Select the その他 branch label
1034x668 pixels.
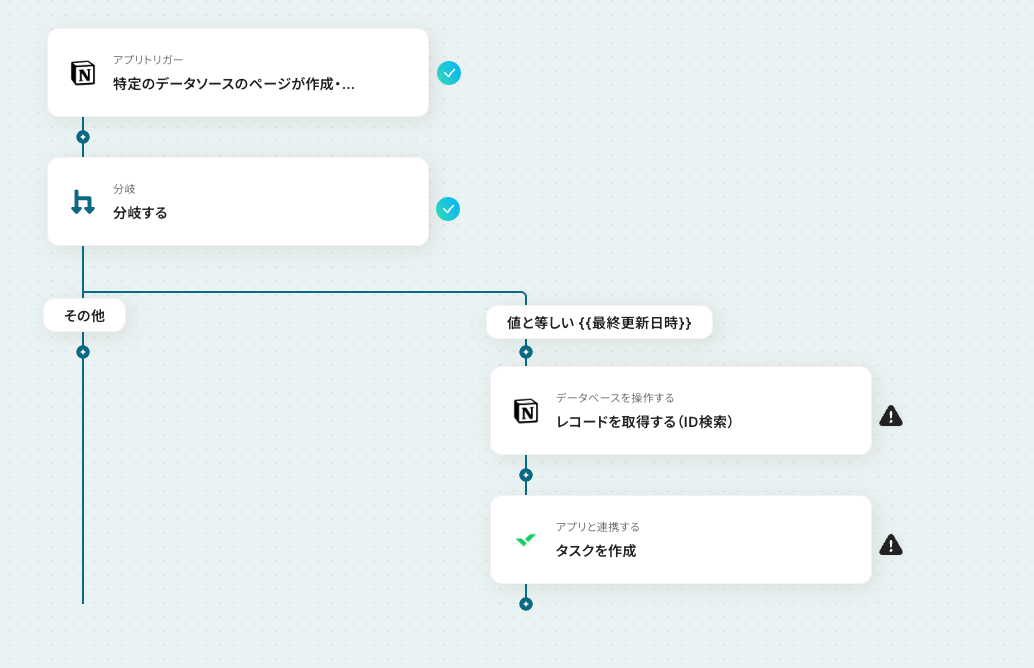[84, 316]
